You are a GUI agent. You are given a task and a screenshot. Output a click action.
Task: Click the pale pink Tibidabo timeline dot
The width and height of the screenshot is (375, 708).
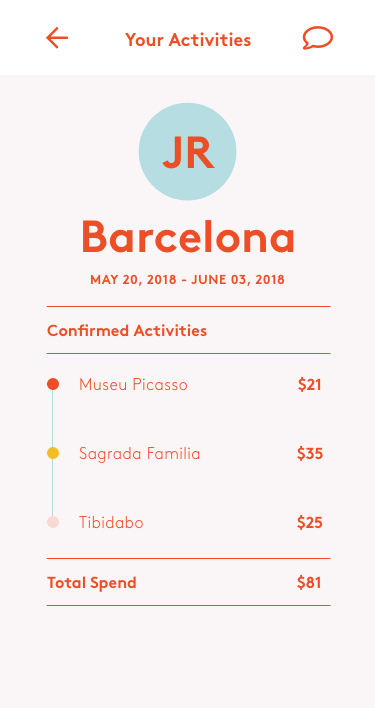53,522
